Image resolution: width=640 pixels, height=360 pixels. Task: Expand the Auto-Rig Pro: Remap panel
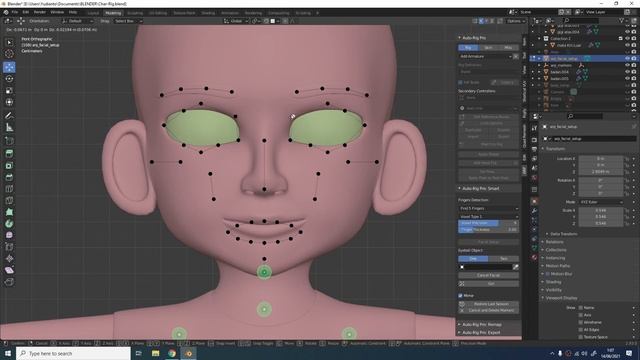click(481, 324)
